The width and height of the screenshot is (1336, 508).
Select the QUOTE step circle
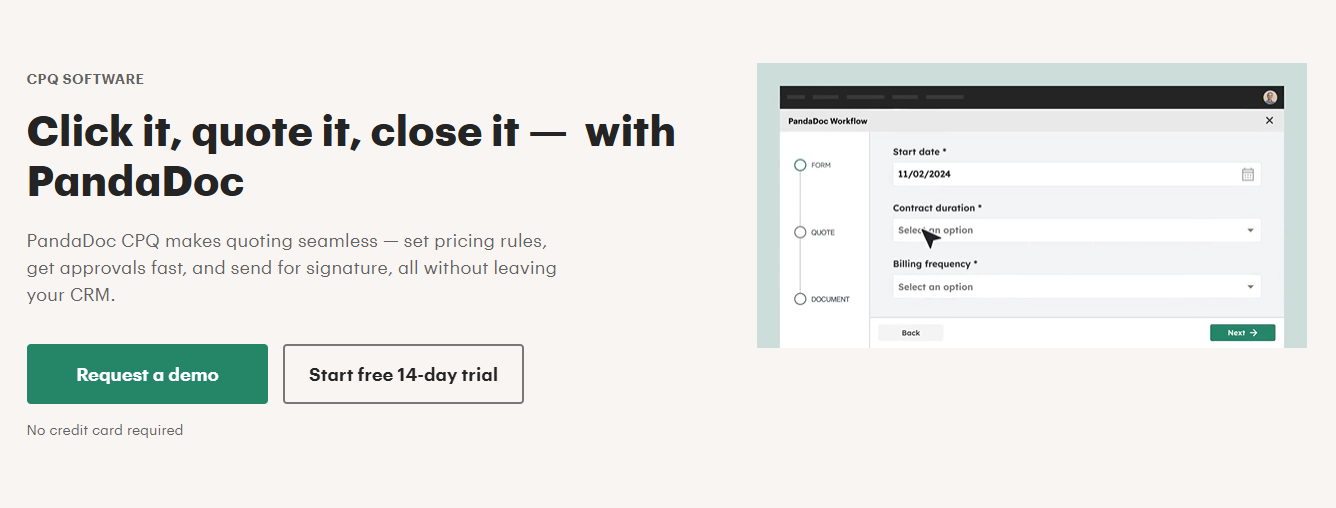[x=800, y=232]
